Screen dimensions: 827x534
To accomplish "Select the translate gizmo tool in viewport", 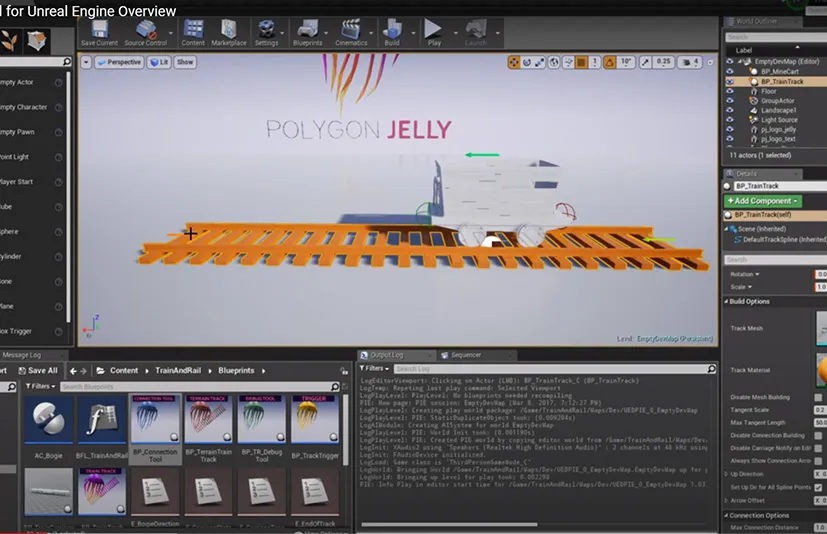I will 513,62.
